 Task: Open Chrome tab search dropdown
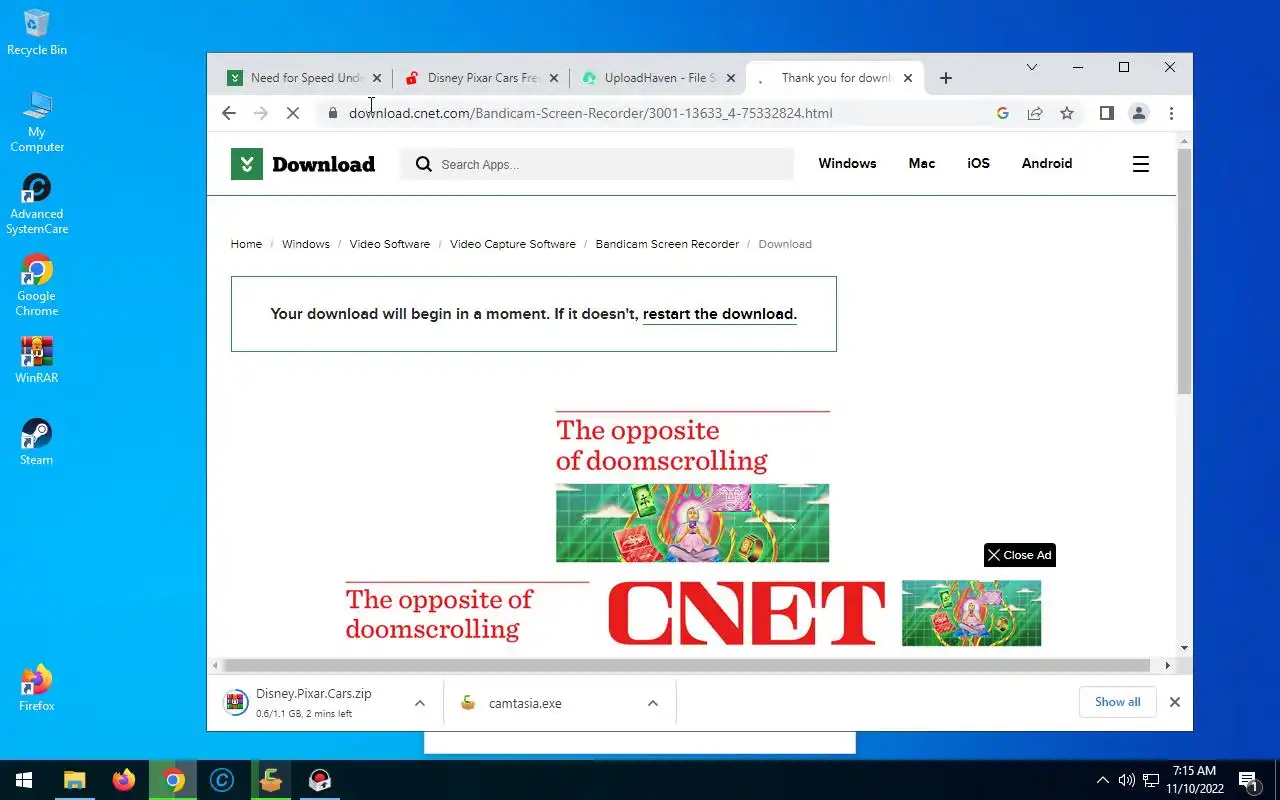coord(1032,67)
